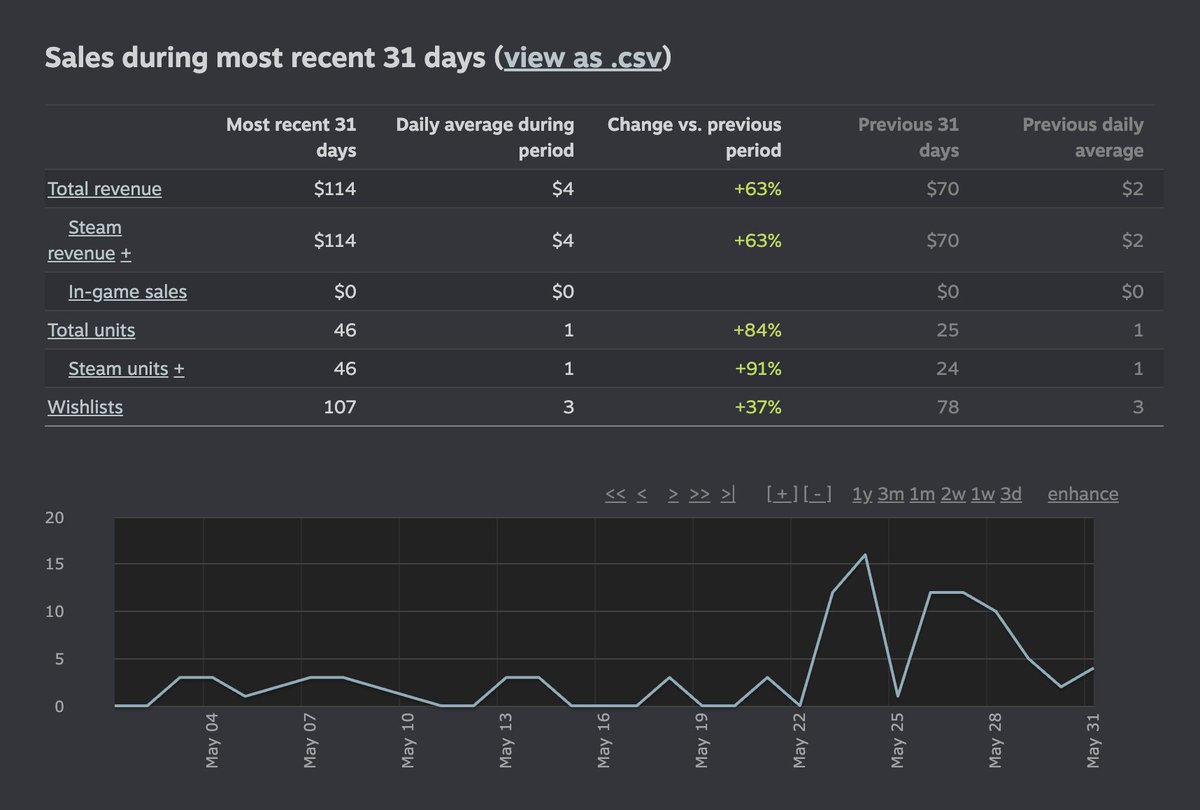
Task: Jump to latest data using >| control
Action: coord(726,493)
